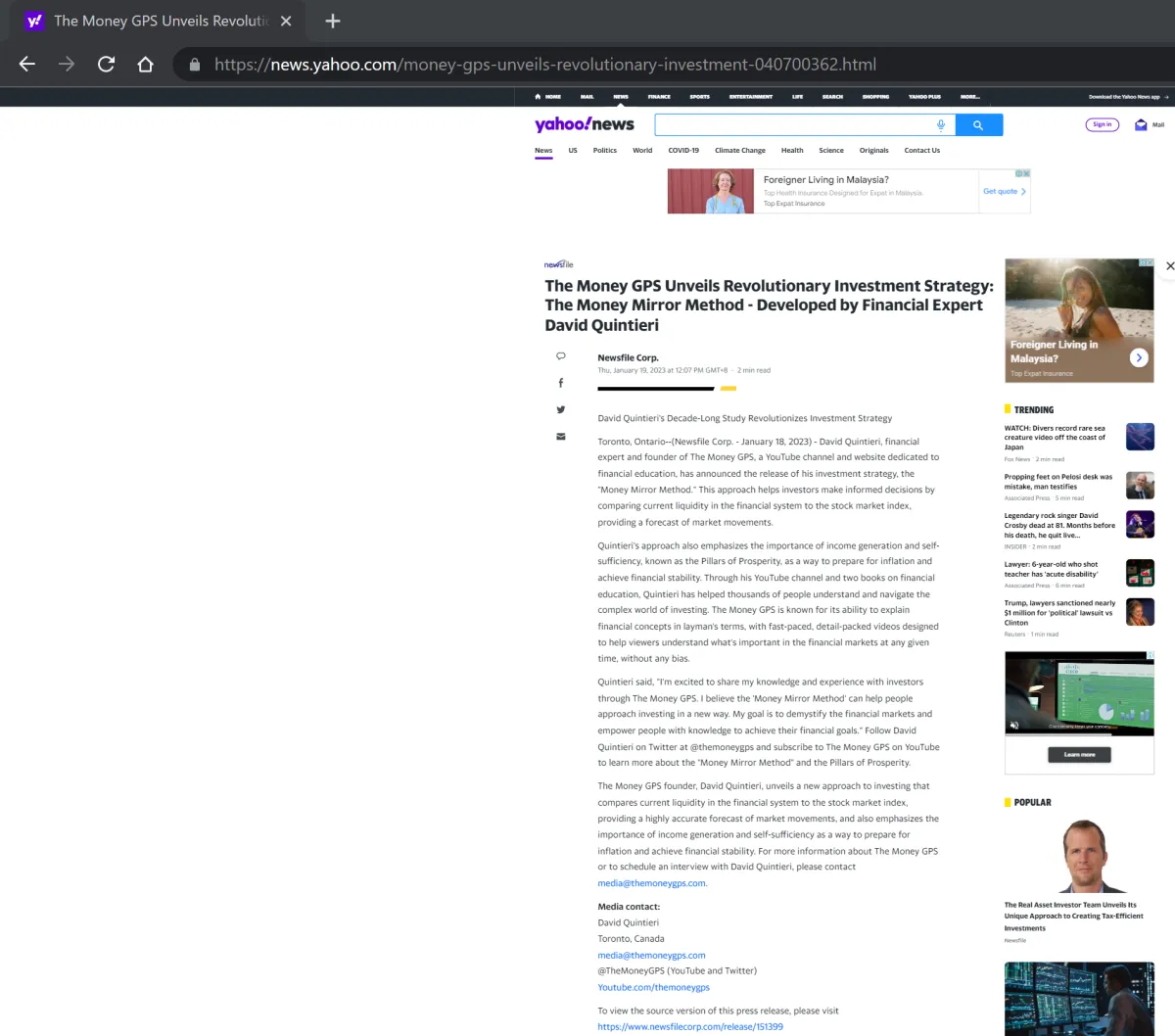The width and height of the screenshot is (1175, 1036).
Task: Open popular Real Asset Investor Team story
Action: 1073,917
